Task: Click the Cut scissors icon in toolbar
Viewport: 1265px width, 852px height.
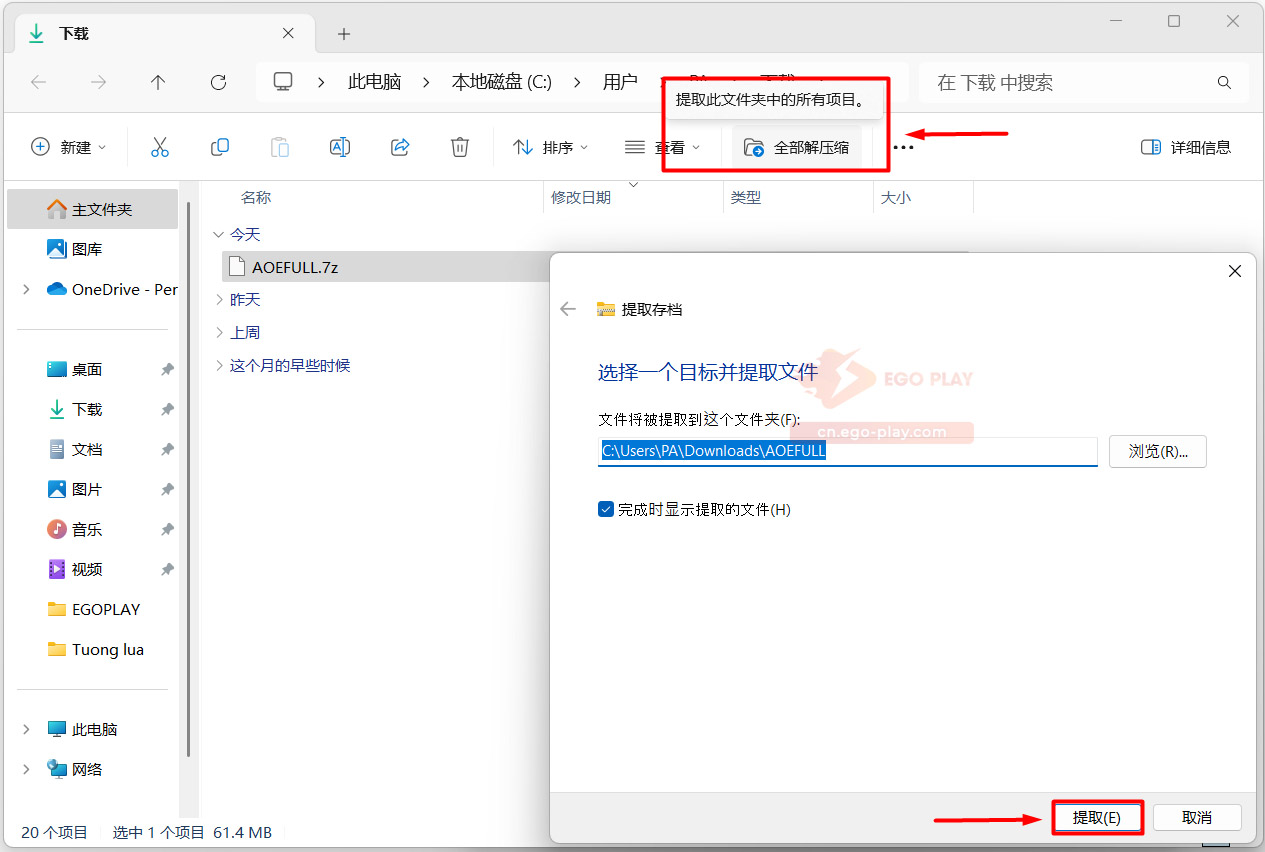Action: [x=159, y=147]
